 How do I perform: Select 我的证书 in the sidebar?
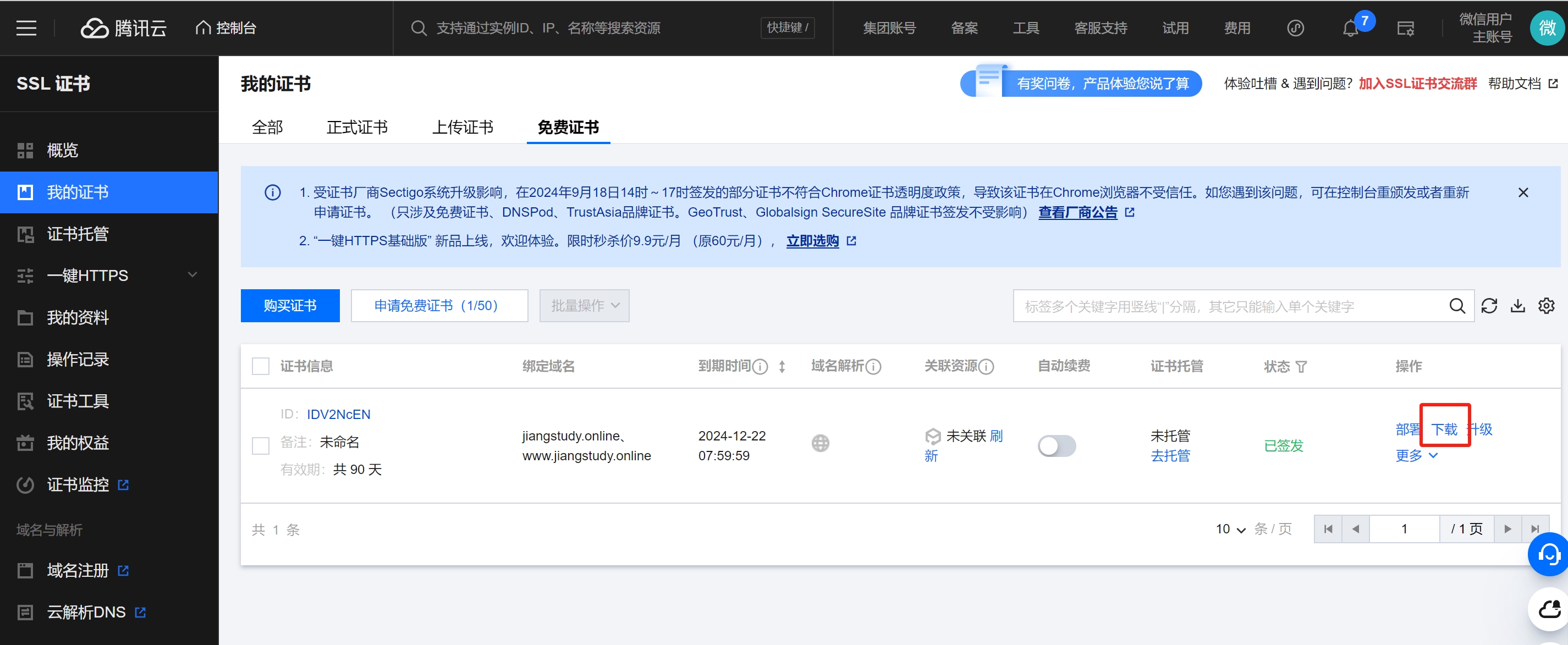tap(109, 192)
